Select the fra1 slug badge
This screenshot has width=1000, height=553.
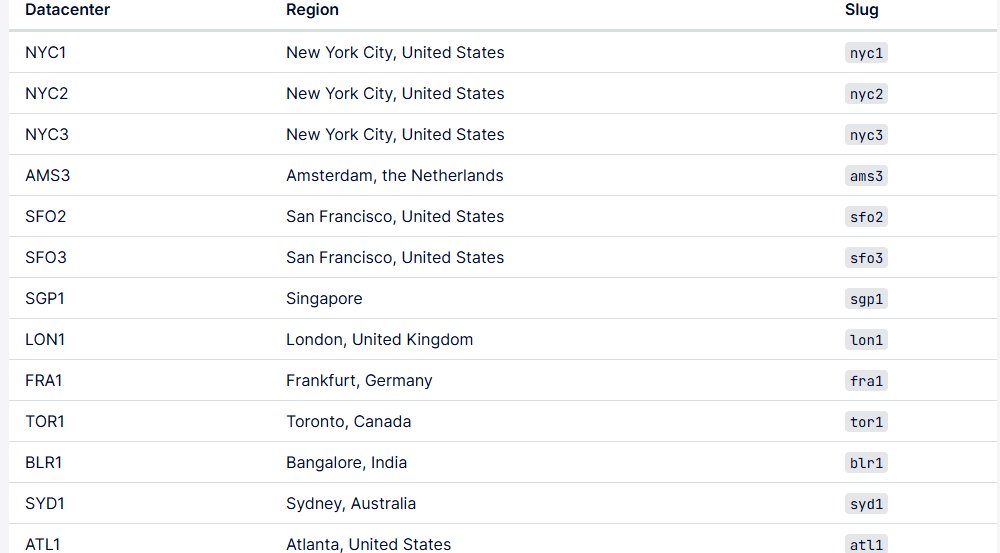[x=866, y=381]
